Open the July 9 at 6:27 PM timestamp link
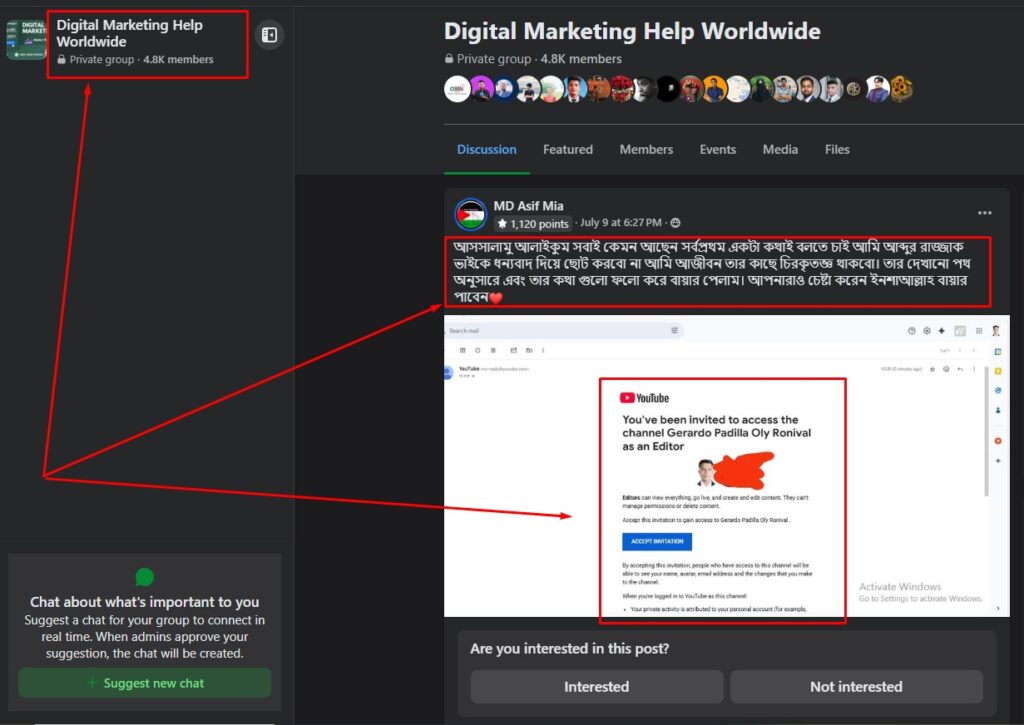Viewport: 1024px width, 725px height. [x=620, y=222]
